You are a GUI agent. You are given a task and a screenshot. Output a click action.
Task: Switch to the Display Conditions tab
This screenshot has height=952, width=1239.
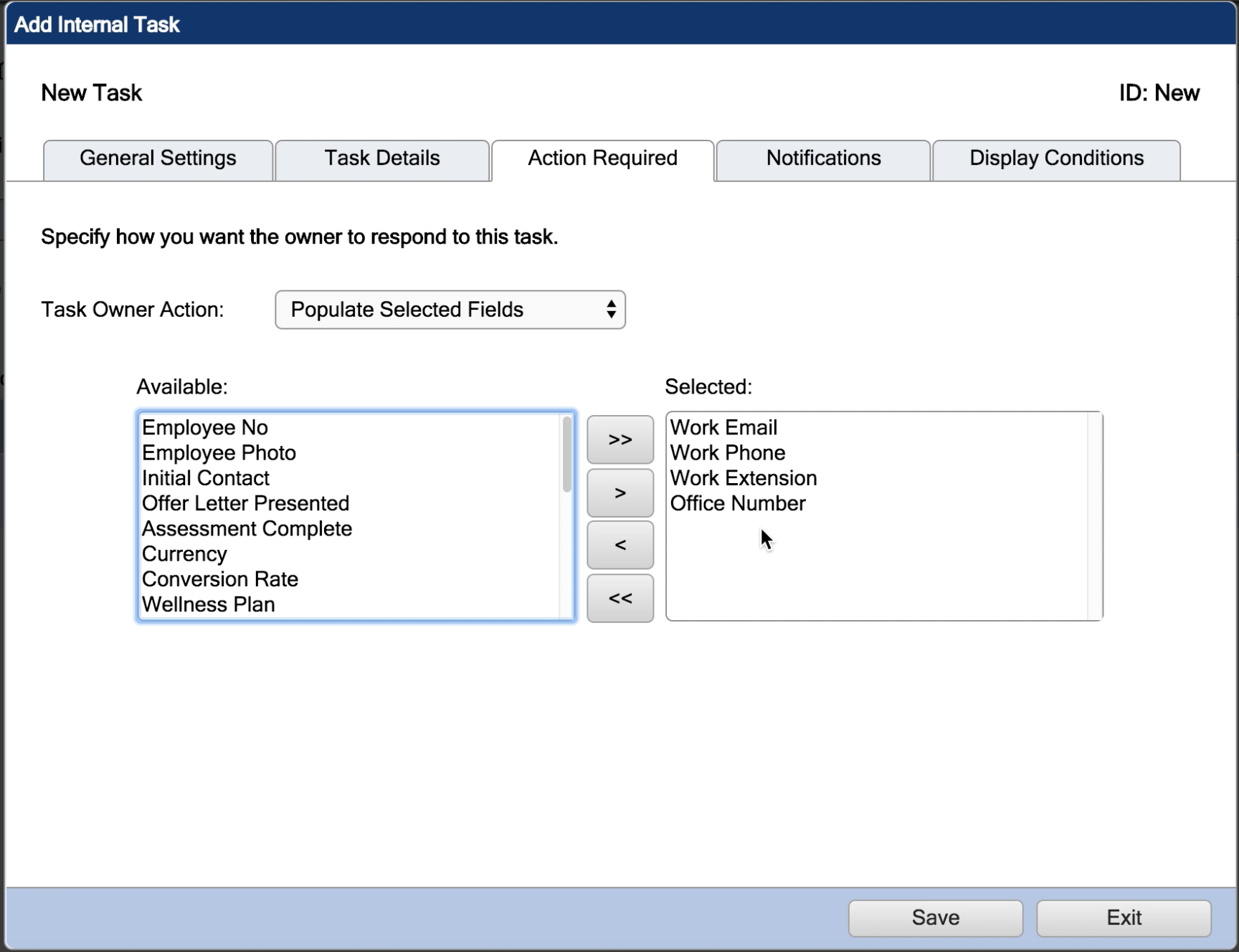(1055, 158)
